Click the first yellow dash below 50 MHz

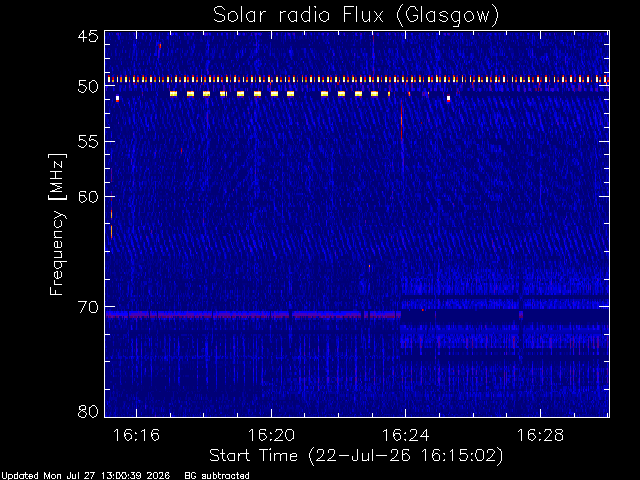pos(173,94)
